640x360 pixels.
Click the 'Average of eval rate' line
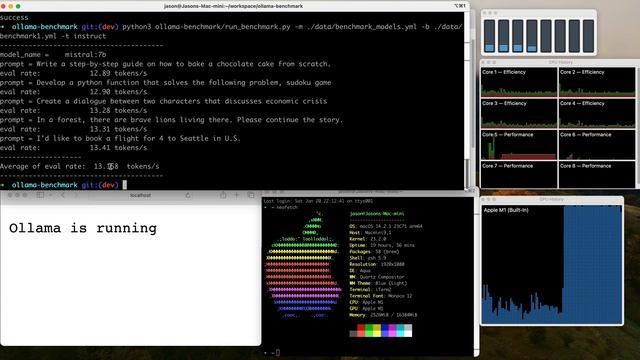80,166
